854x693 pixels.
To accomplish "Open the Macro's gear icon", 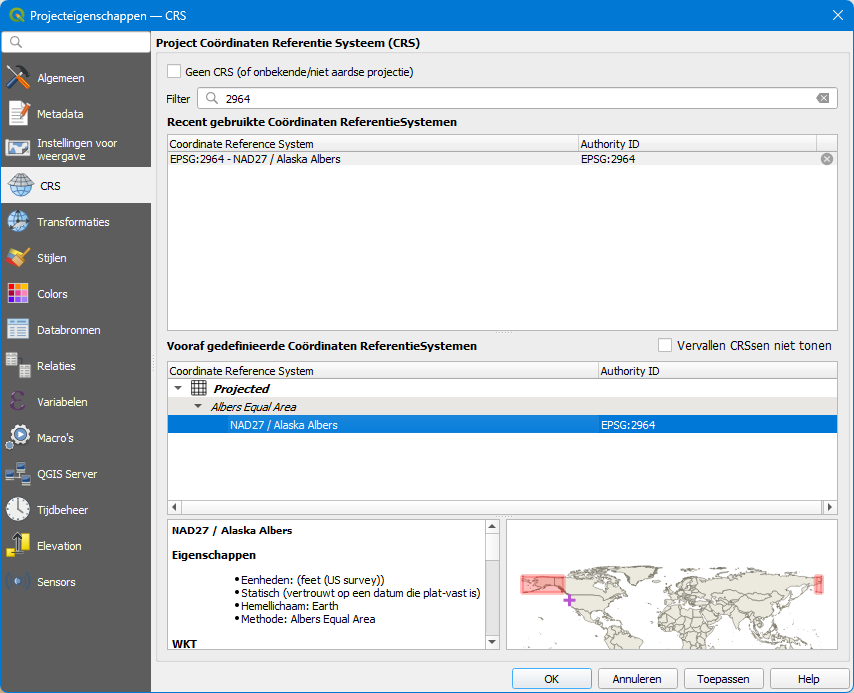I will (x=18, y=438).
